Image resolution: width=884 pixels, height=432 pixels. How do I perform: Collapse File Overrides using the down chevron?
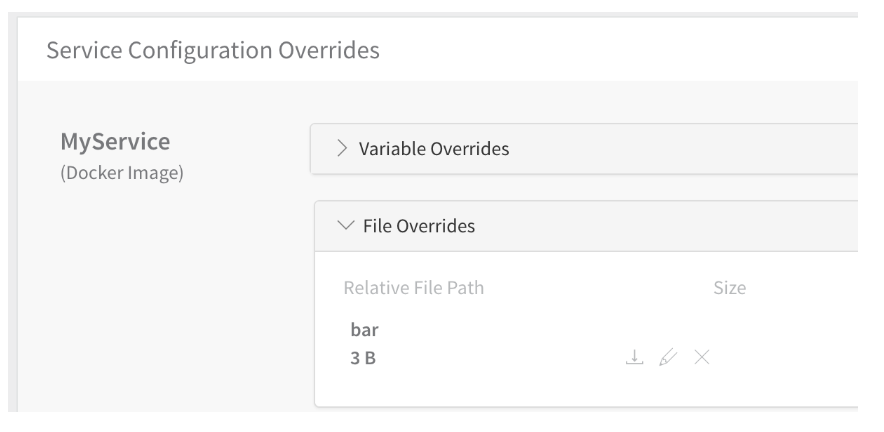tap(346, 225)
